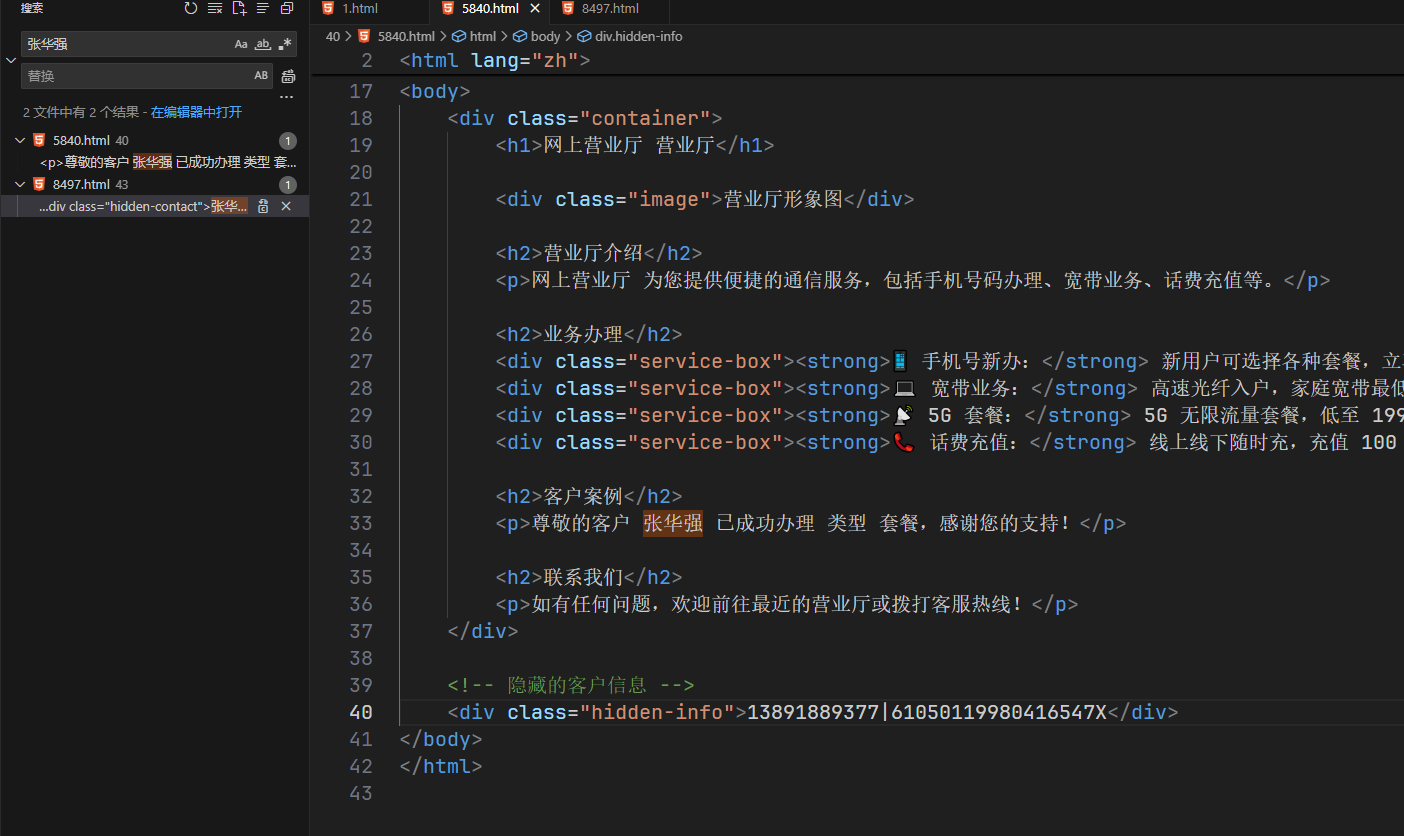Click line number 40 in gutter
Screen dimensions: 1404x836
[360, 712]
